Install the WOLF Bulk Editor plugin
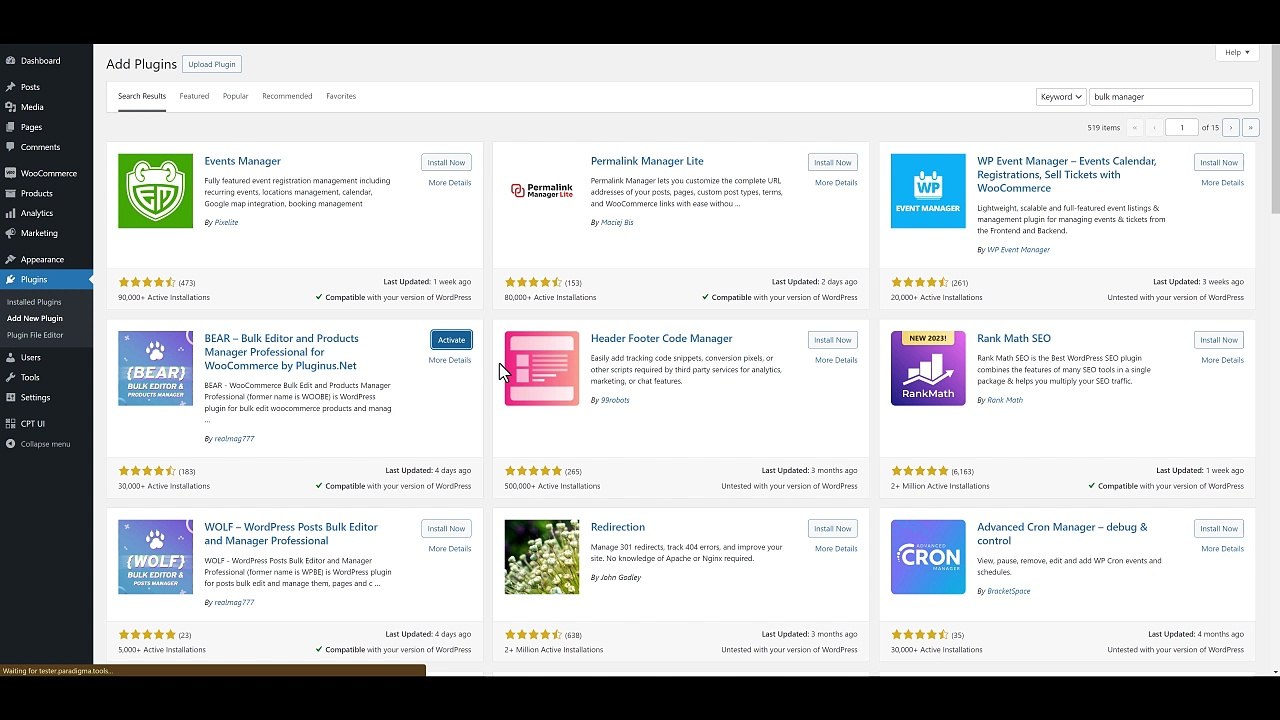Viewport: 1280px width, 720px height. 446,528
